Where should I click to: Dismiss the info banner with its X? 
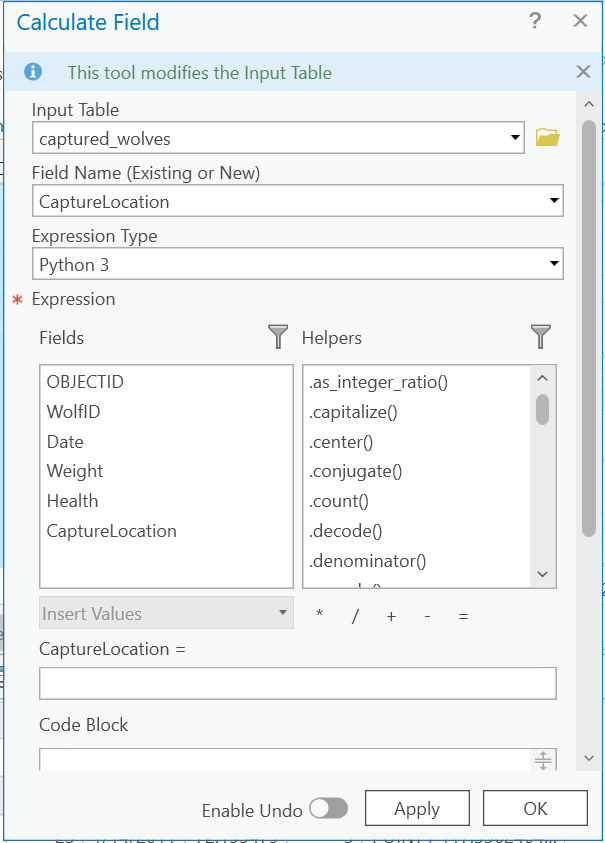(x=583, y=72)
